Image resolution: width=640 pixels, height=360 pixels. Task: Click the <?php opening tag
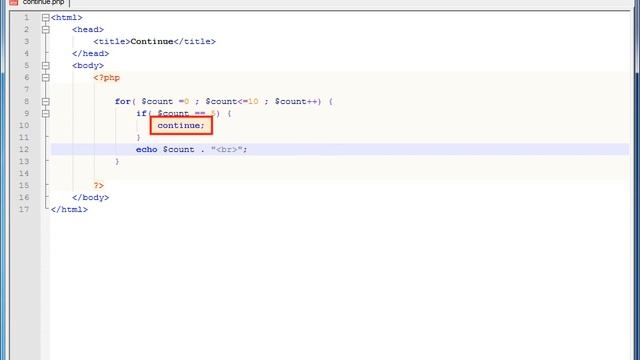tap(107, 78)
